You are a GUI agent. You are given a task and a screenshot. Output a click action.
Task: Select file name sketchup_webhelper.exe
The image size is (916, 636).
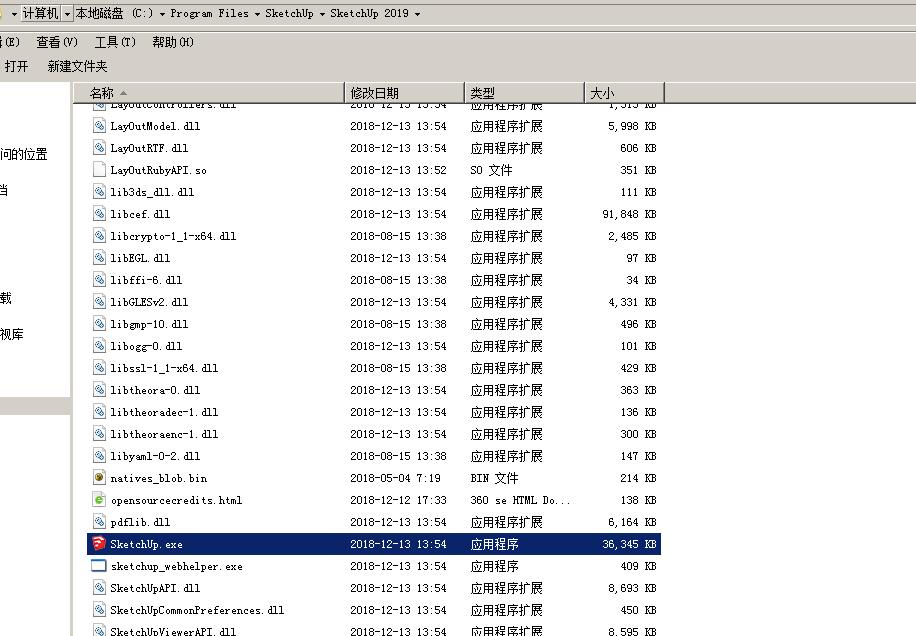point(176,567)
